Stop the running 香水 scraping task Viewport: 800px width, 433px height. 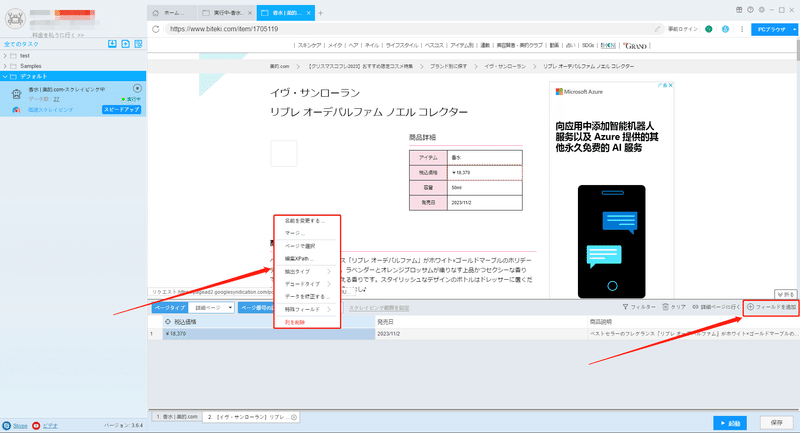click(x=137, y=89)
